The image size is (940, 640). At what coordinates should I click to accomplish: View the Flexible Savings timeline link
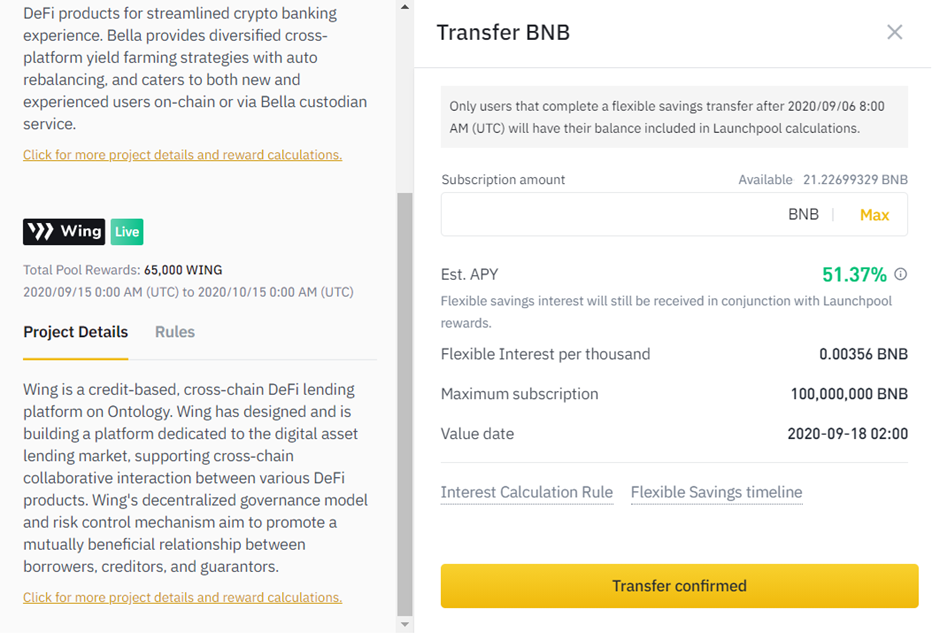716,492
